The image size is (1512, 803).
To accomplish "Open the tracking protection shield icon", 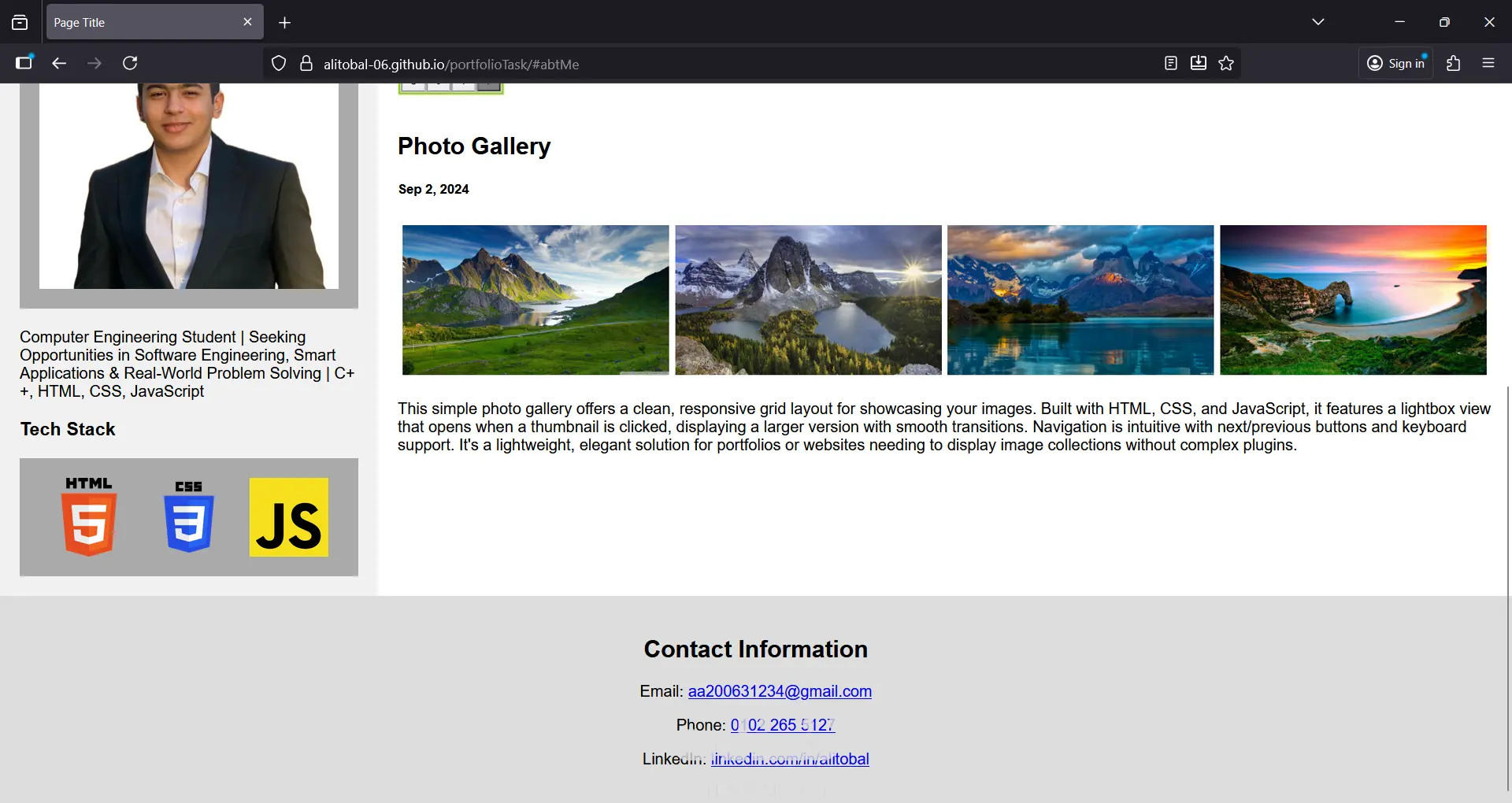I will click(x=279, y=64).
